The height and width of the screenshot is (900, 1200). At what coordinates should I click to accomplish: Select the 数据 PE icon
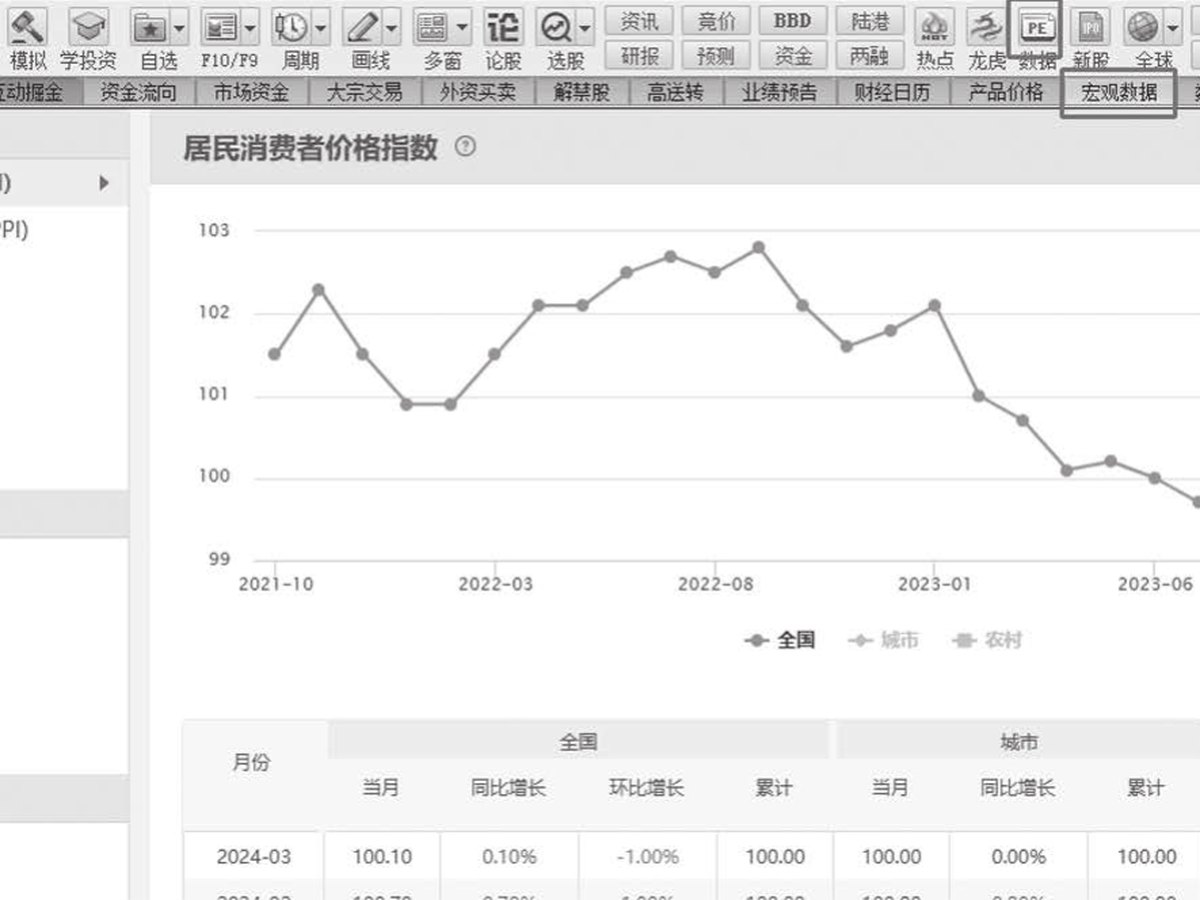click(x=1035, y=28)
